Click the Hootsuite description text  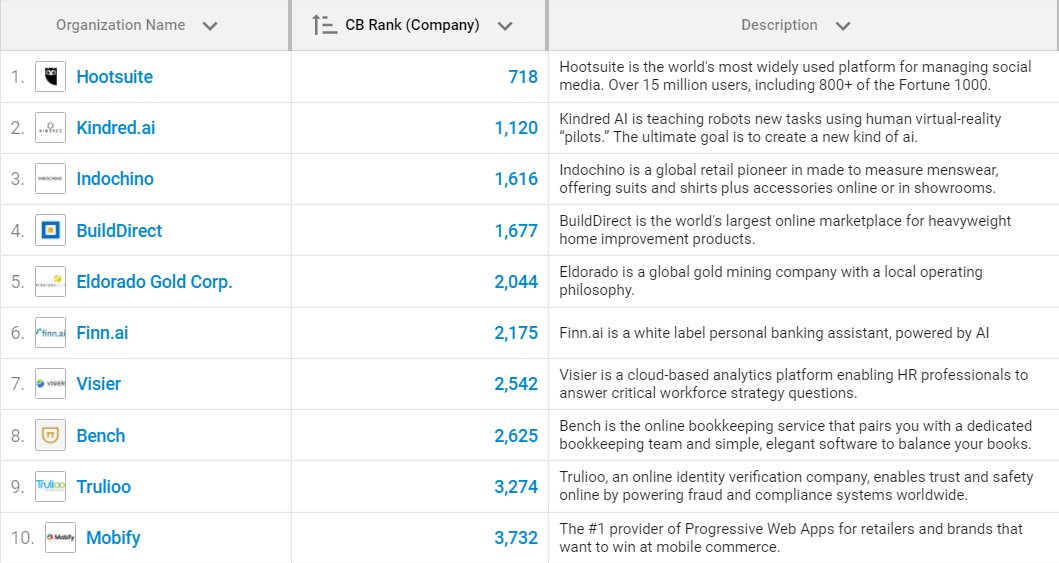pos(795,76)
